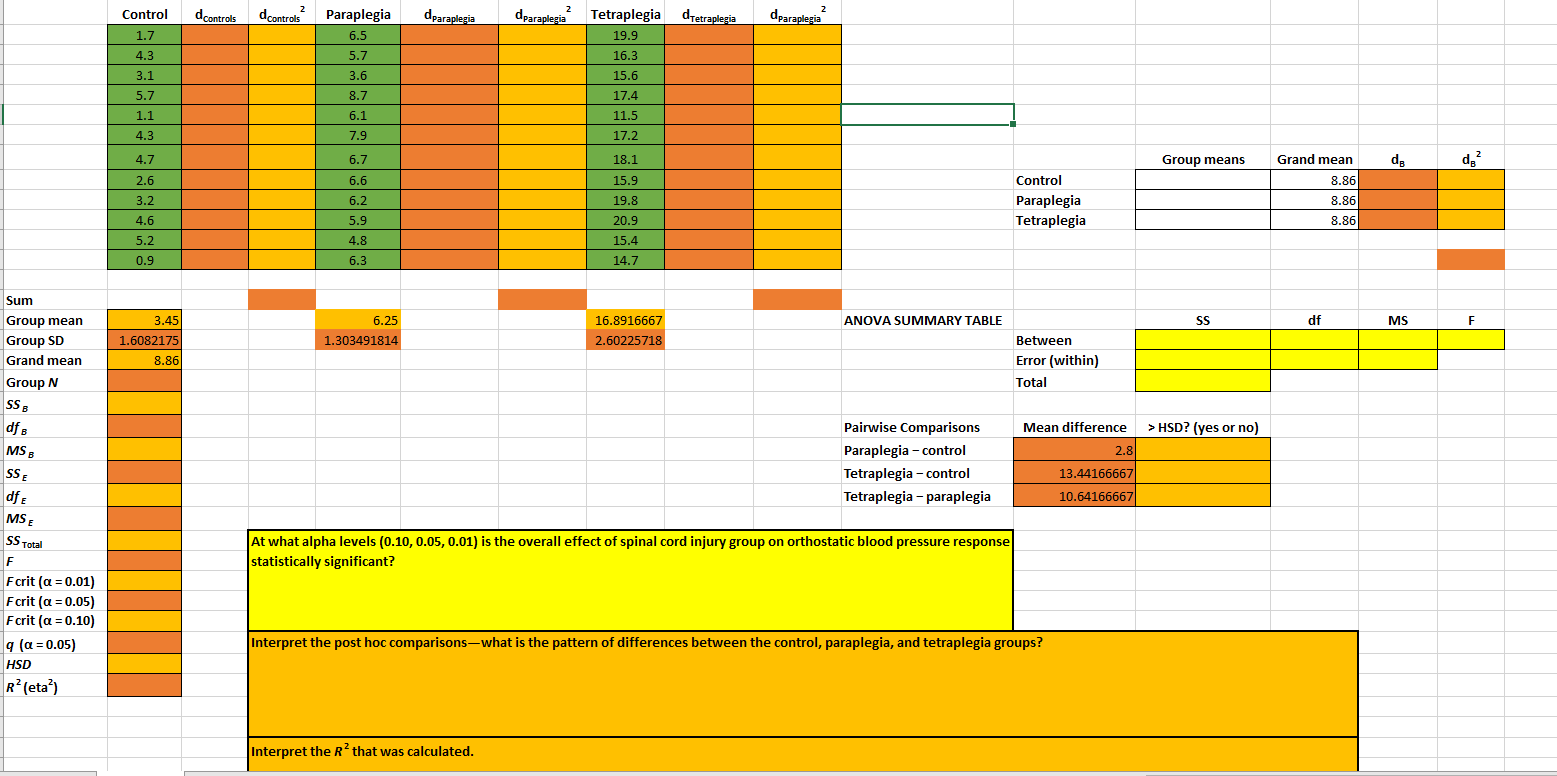The height and width of the screenshot is (776, 1557).
Task: Select the Group N input cell
Action: pyautogui.click(x=143, y=382)
